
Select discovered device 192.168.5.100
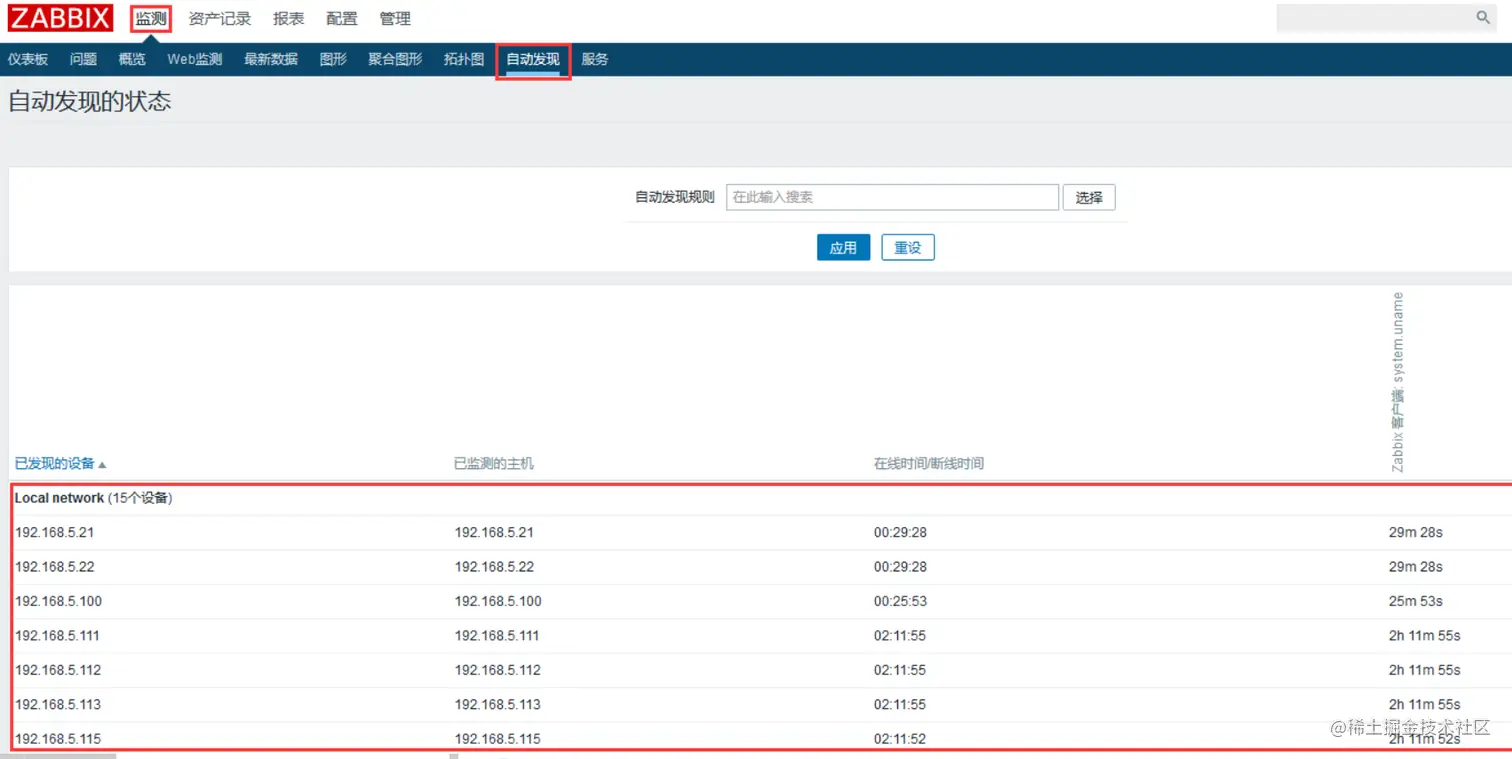tap(58, 601)
